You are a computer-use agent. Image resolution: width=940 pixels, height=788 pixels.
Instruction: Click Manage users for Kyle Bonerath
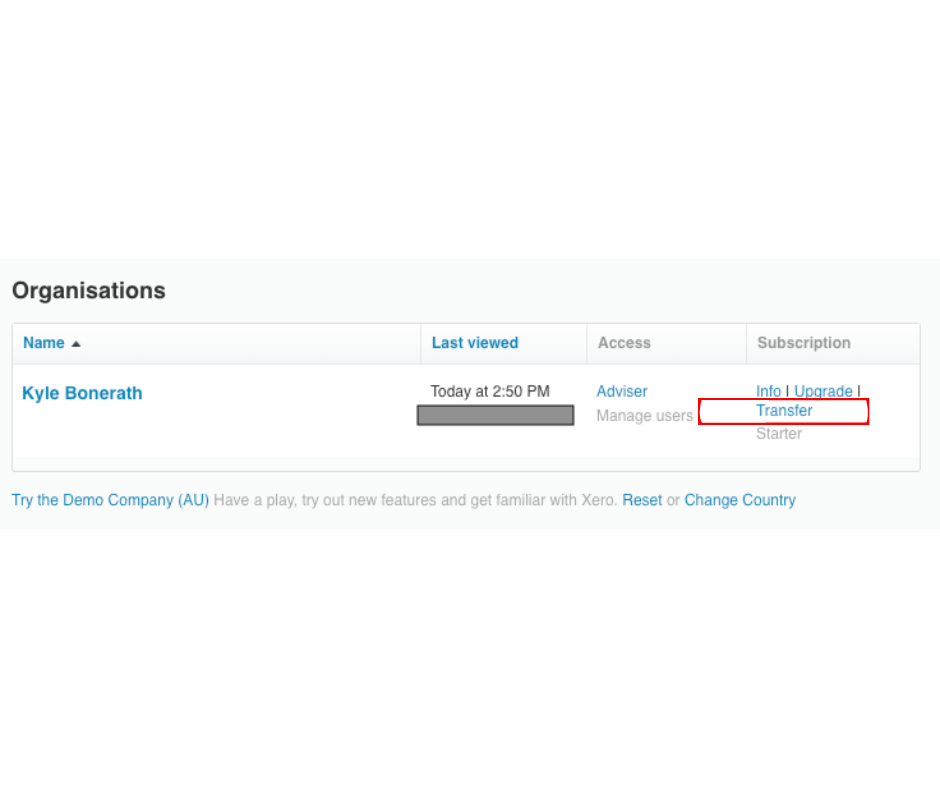tap(644, 415)
